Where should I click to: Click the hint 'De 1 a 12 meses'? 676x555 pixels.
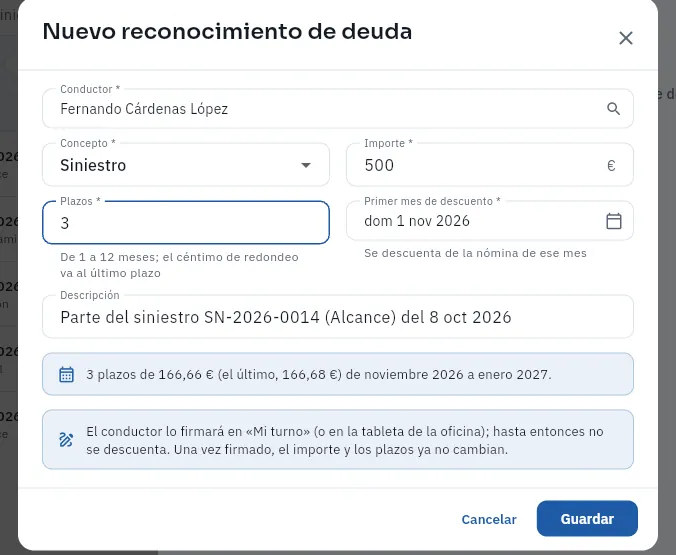point(108,257)
